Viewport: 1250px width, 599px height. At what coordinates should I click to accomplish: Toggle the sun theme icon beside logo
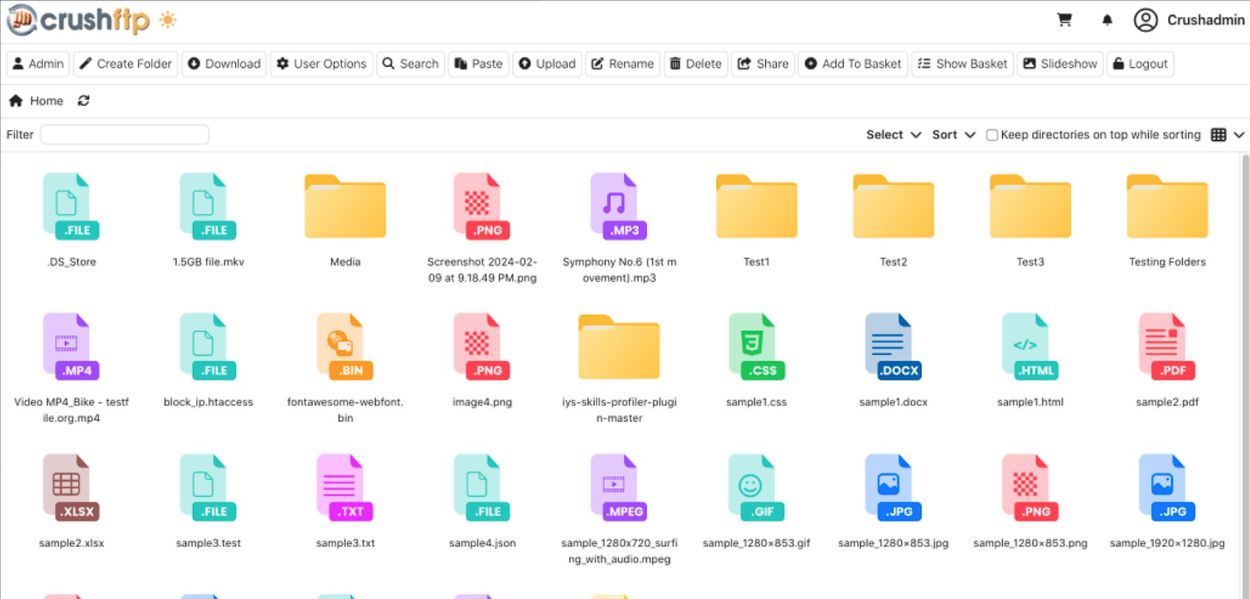pos(167,20)
